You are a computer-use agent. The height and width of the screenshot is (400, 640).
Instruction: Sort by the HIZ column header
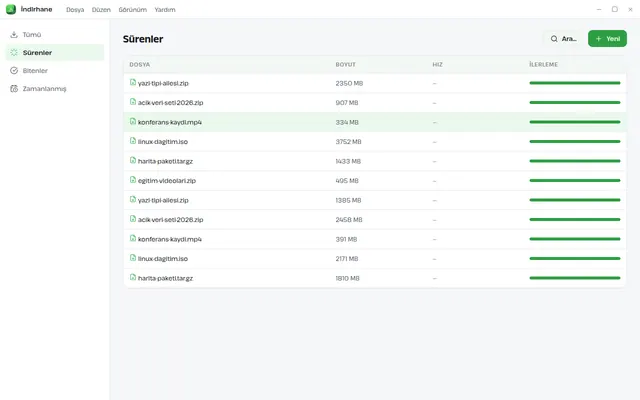pyautogui.click(x=438, y=64)
